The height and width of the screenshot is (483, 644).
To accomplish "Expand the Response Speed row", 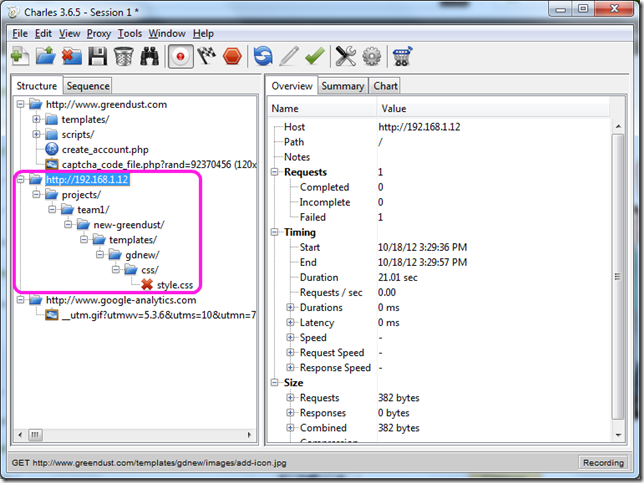I will coord(290,368).
